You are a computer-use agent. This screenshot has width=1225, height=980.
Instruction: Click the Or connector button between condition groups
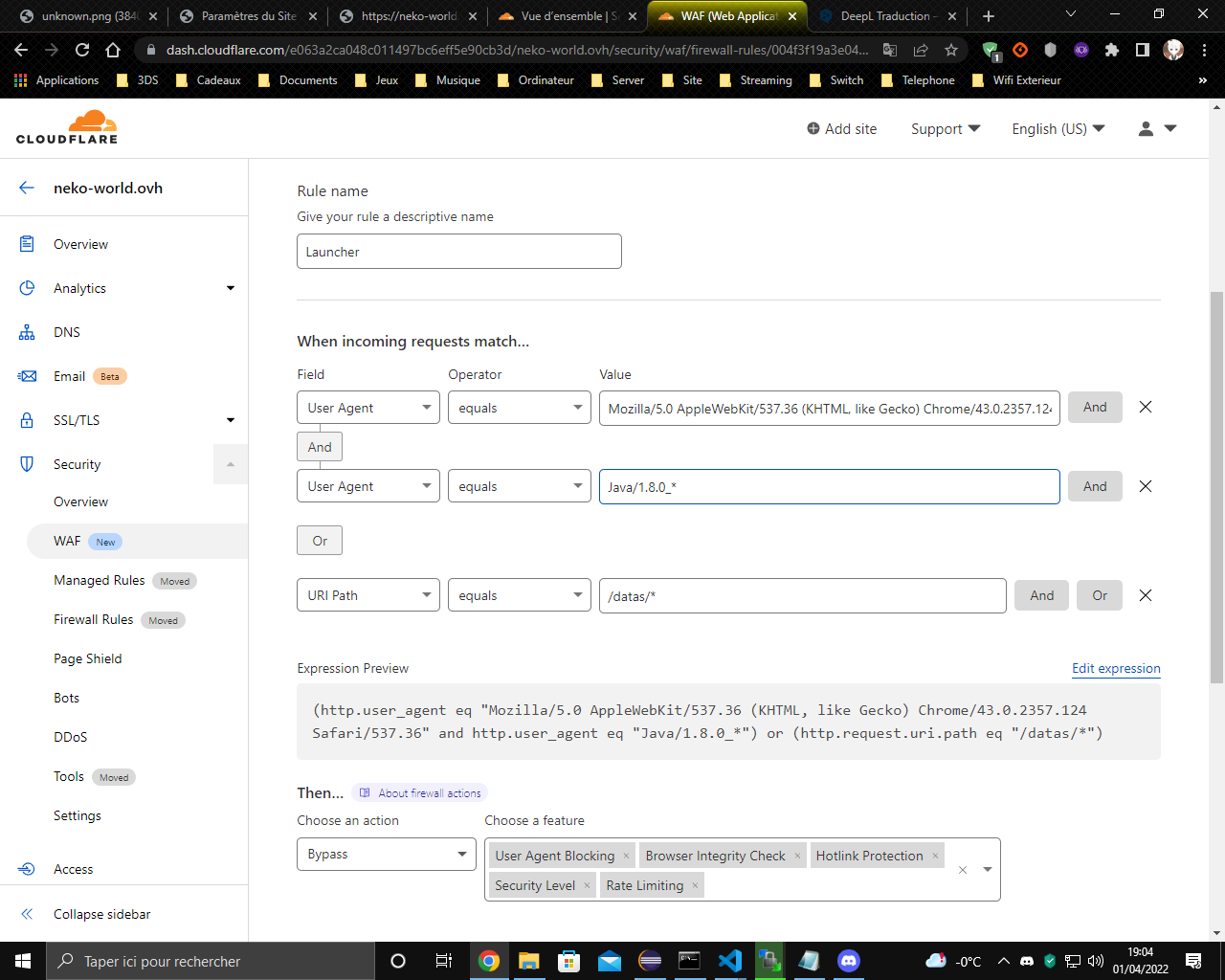(320, 541)
